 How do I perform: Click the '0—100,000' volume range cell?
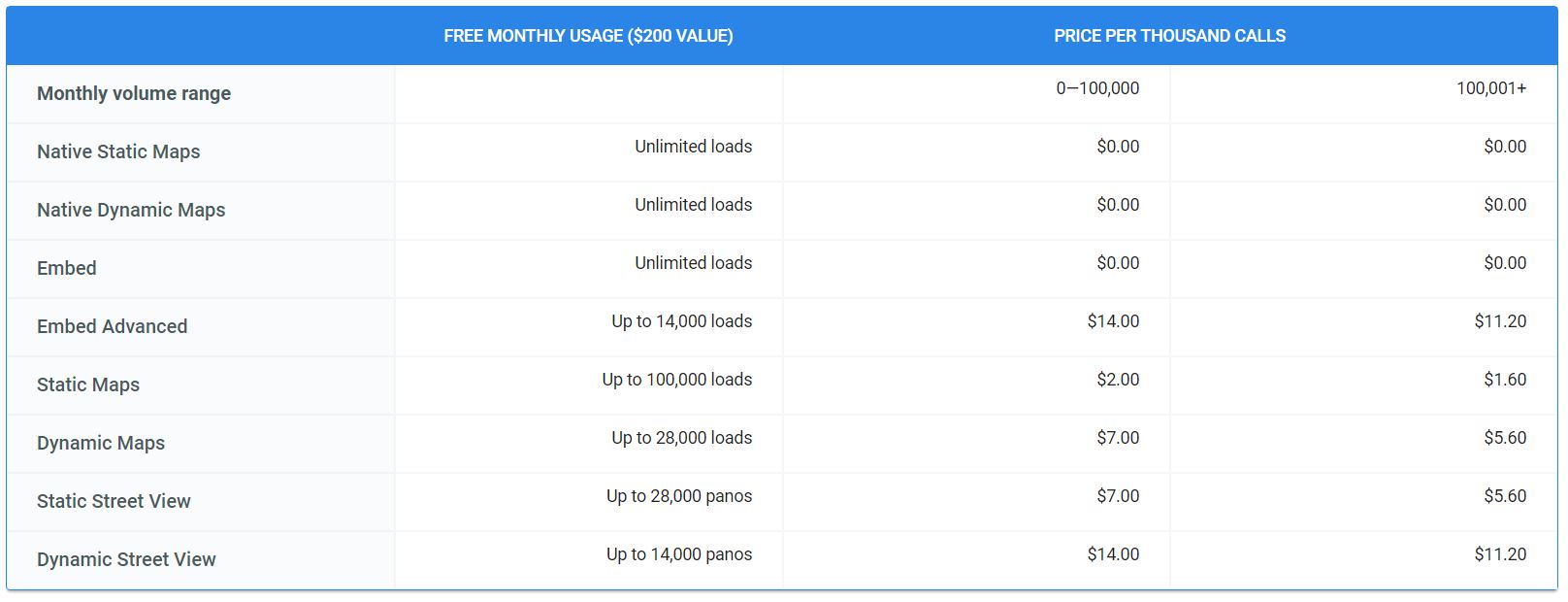1097,88
